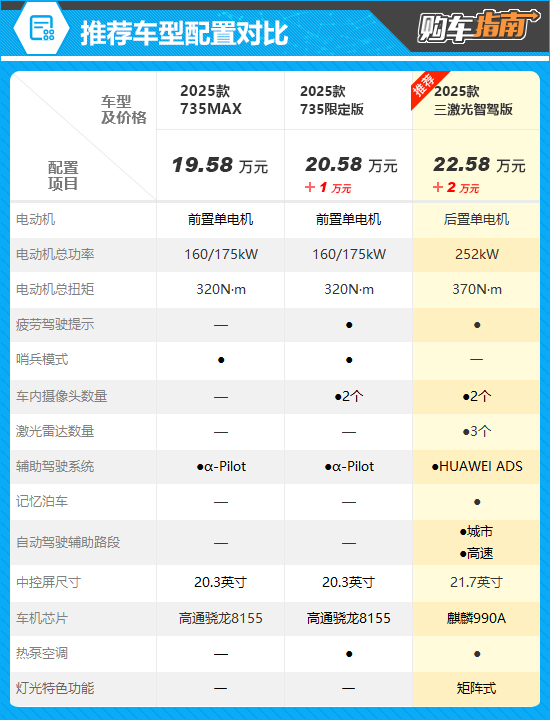The height and width of the screenshot is (720, 550).
Task: Click the 矩阵式 lighting feature cell
Action: pyautogui.click(x=477, y=688)
